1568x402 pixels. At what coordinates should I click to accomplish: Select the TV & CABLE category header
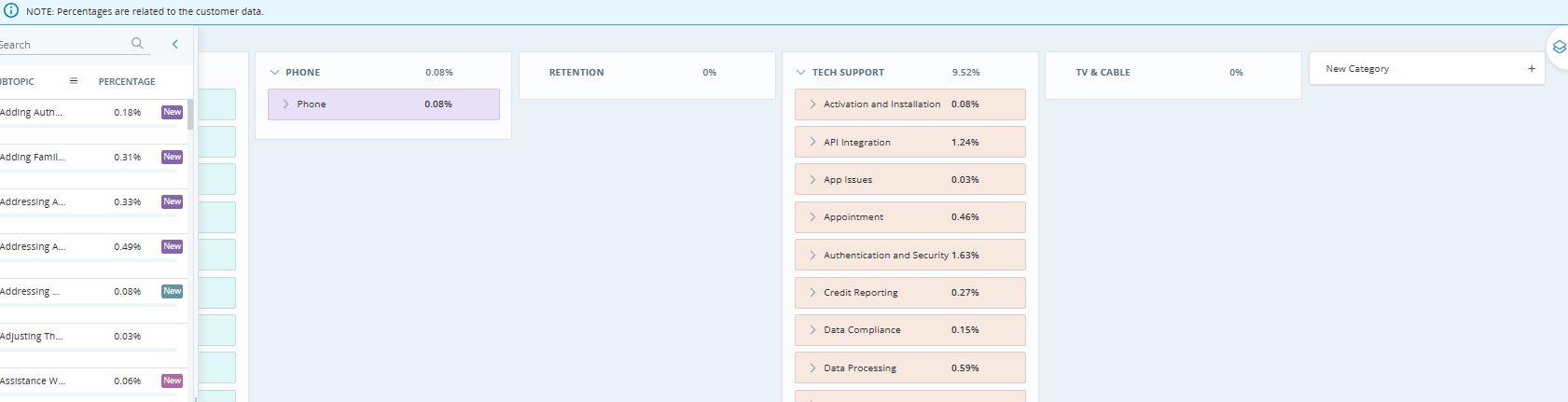1103,73
